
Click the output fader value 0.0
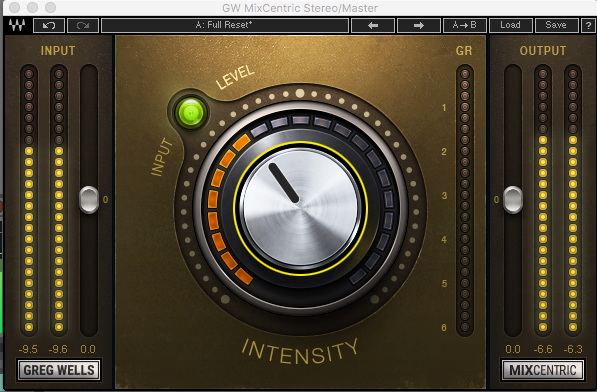(x=513, y=349)
